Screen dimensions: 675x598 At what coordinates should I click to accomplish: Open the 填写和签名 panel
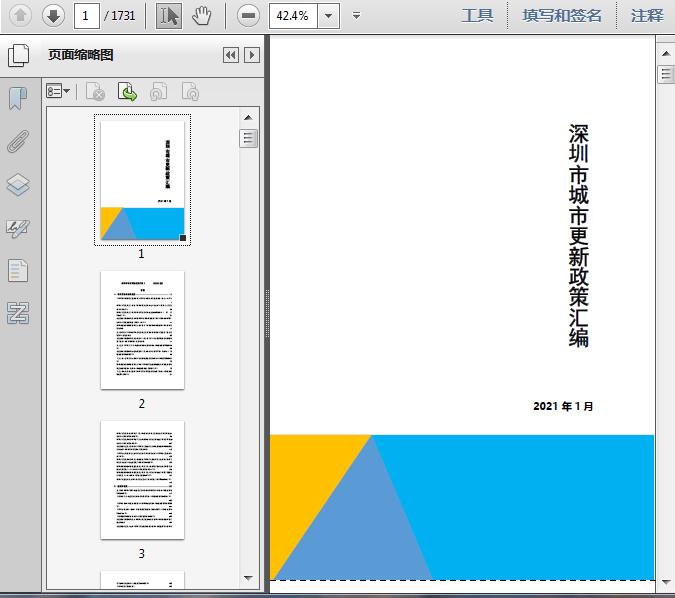click(x=562, y=16)
